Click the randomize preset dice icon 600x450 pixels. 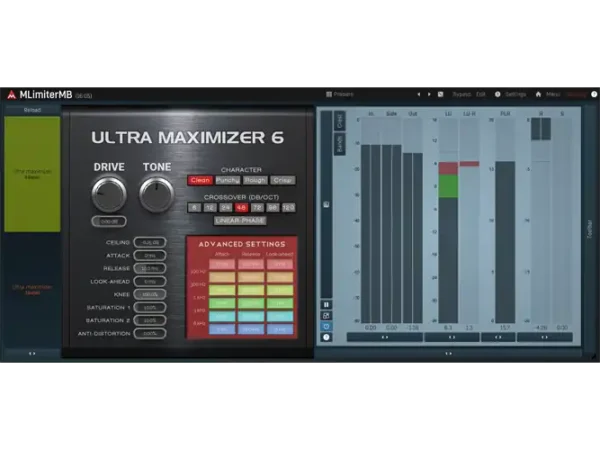440,94
